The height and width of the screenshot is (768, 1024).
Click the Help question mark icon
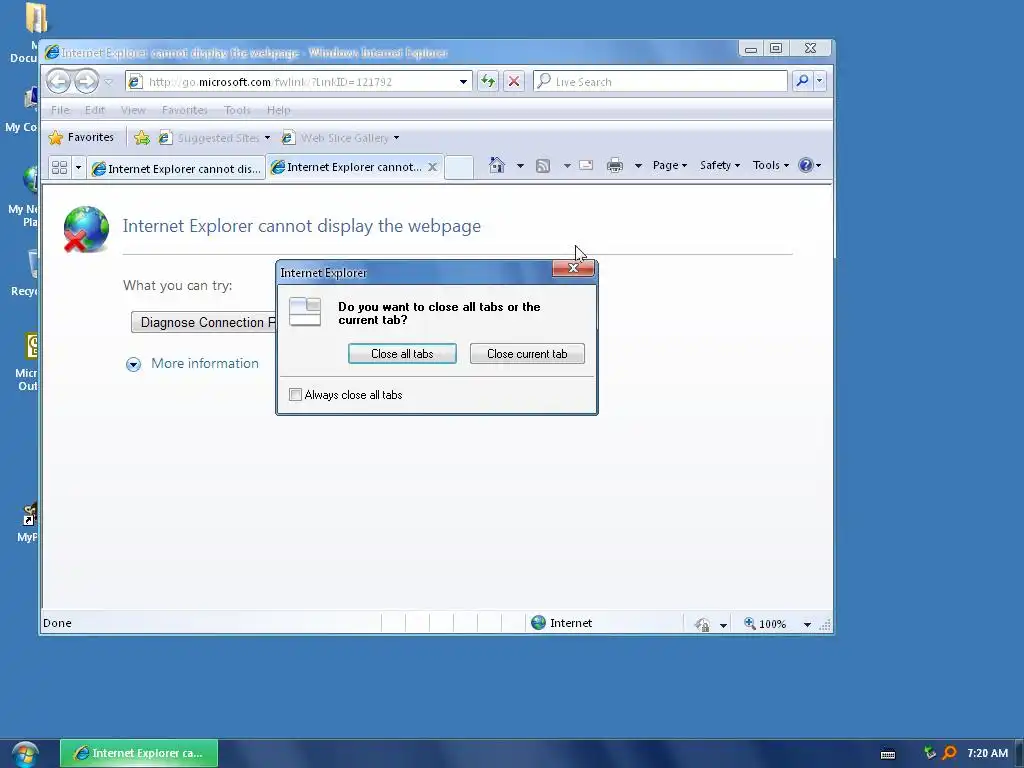pos(806,165)
